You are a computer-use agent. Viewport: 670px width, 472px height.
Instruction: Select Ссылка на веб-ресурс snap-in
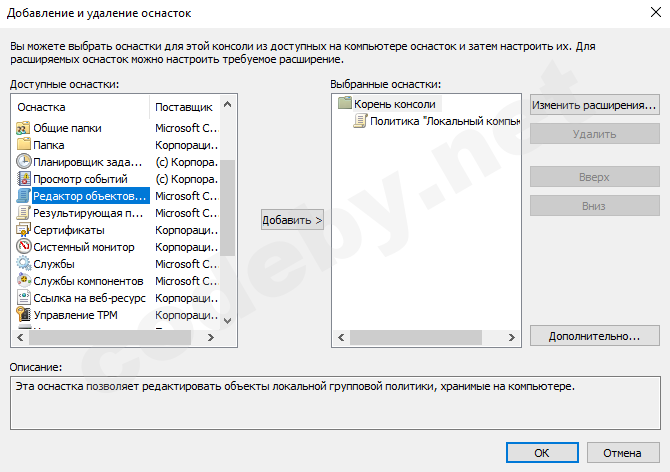tap(89, 298)
